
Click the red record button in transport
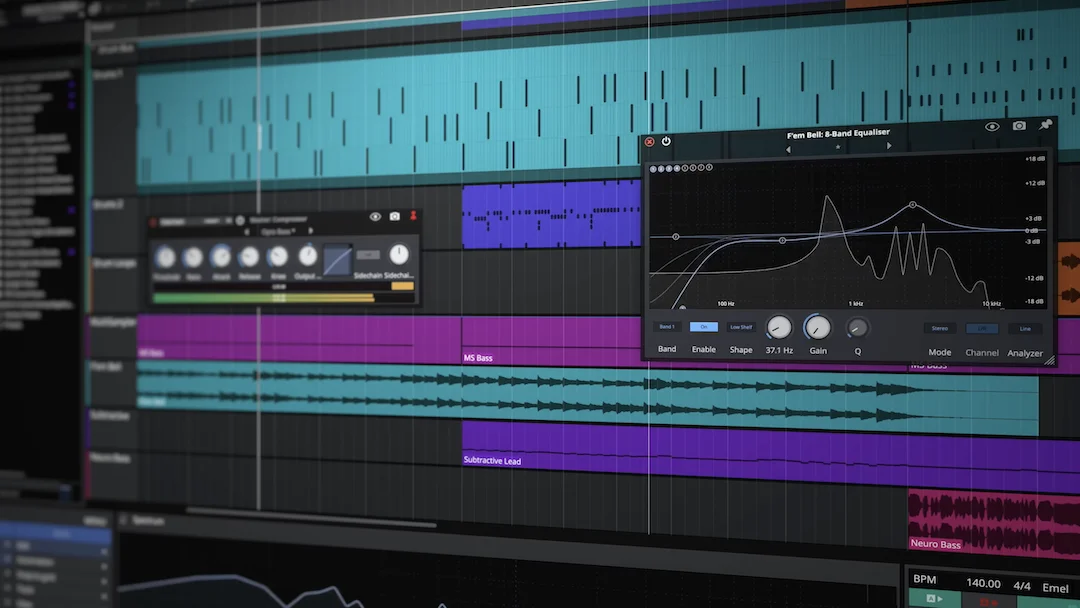pos(989,602)
